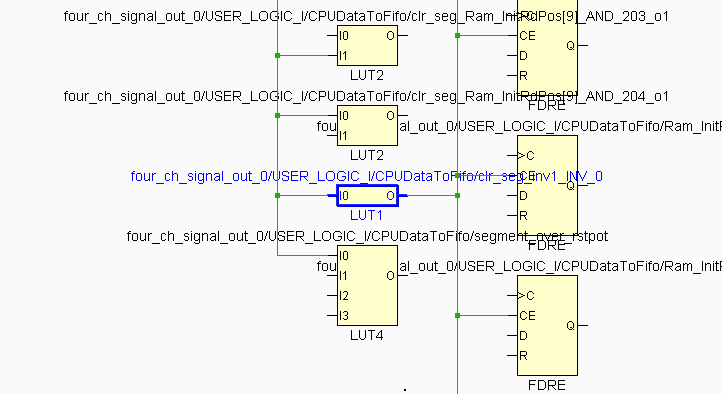Click the Q output of the bottom FDRE
Screen dimensions: 722x394
tap(571, 325)
